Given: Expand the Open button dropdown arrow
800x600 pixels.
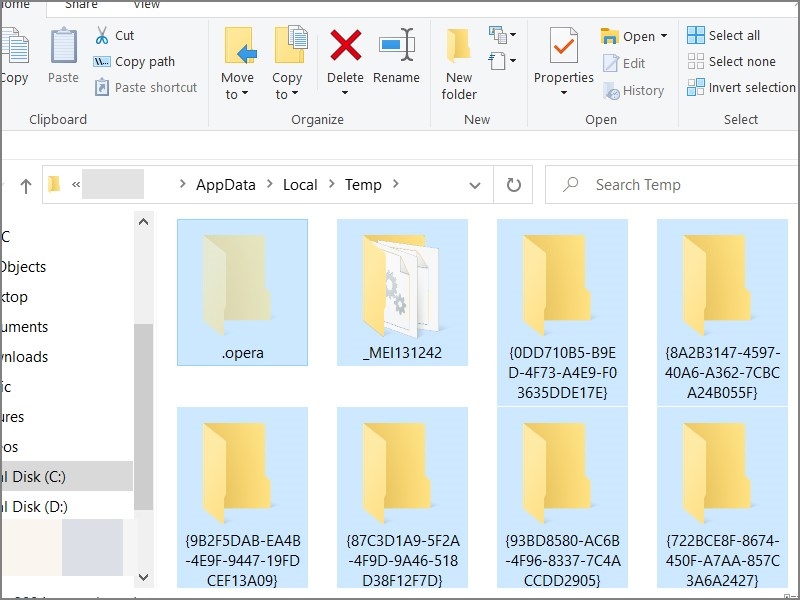Looking at the screenshot, I should pyautogui.click(x=664, y=36).
